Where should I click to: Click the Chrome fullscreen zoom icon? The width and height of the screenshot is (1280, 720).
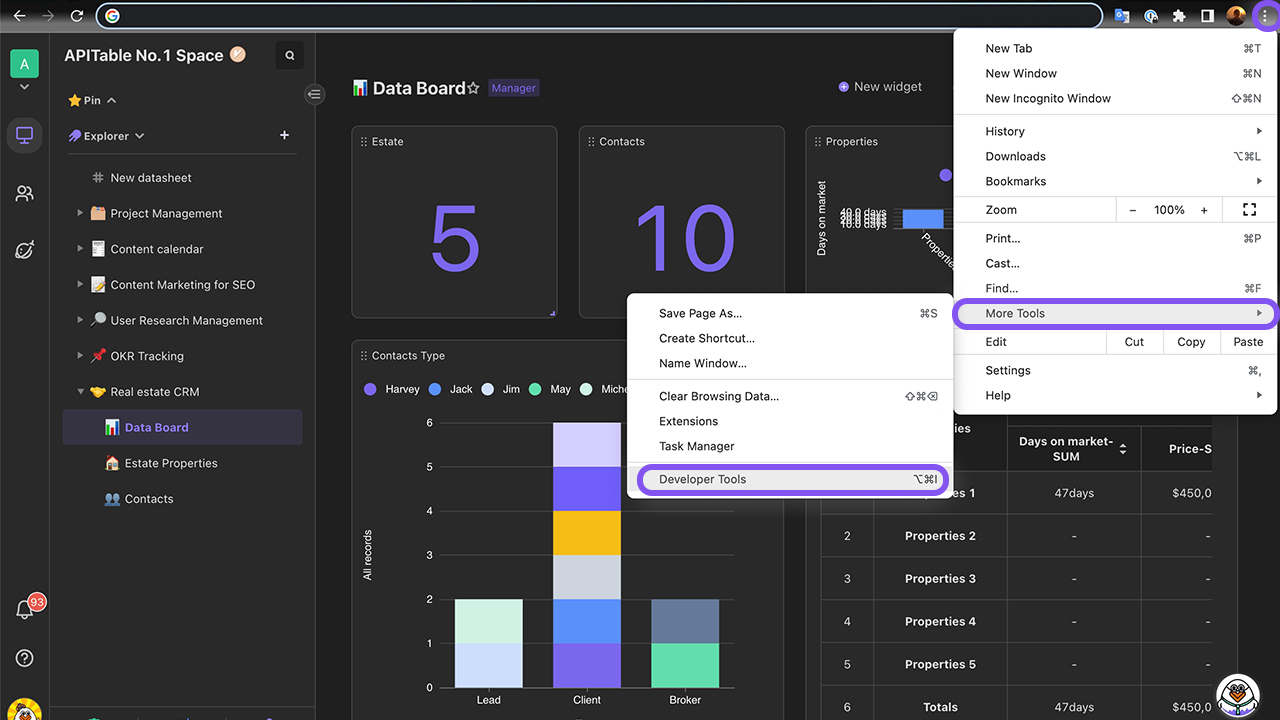[x=1249, y=210]
